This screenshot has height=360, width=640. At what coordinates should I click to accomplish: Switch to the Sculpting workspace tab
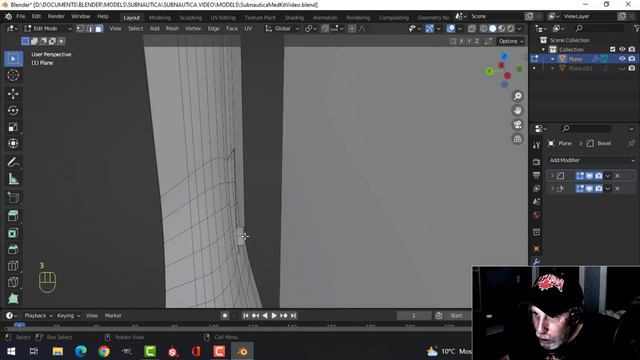[x=191, y=18]
